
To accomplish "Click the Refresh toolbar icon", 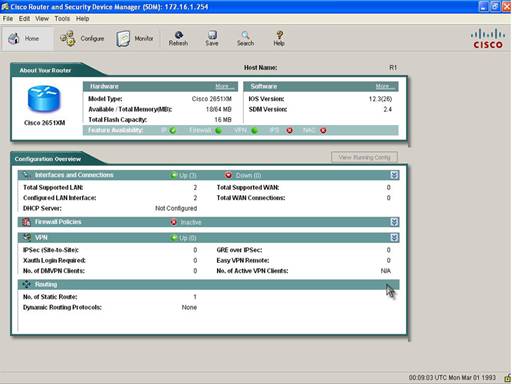I will pos(178,35).
